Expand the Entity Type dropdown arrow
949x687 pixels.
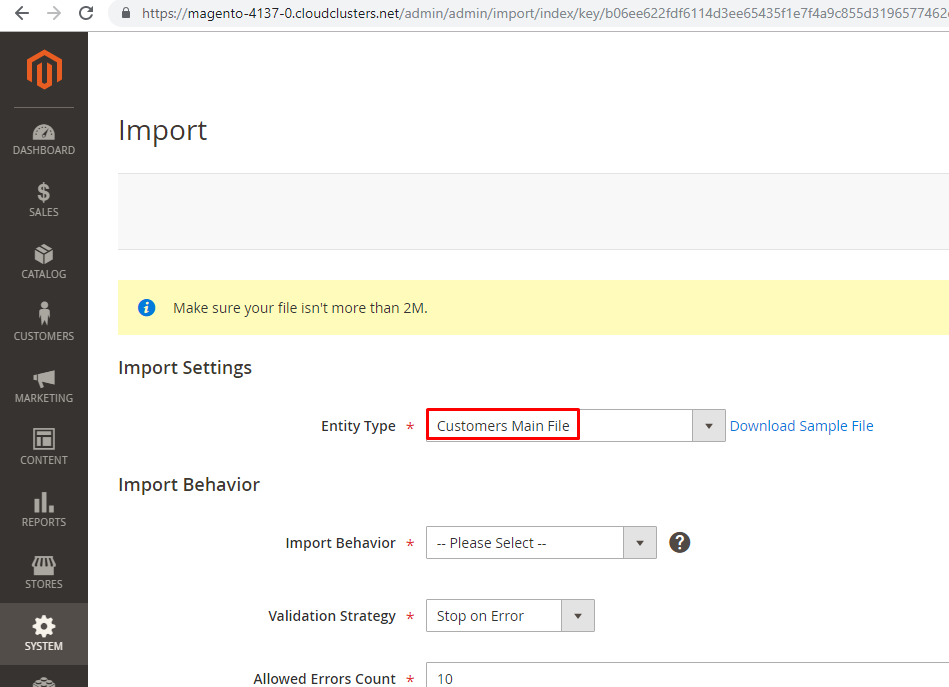708,426
